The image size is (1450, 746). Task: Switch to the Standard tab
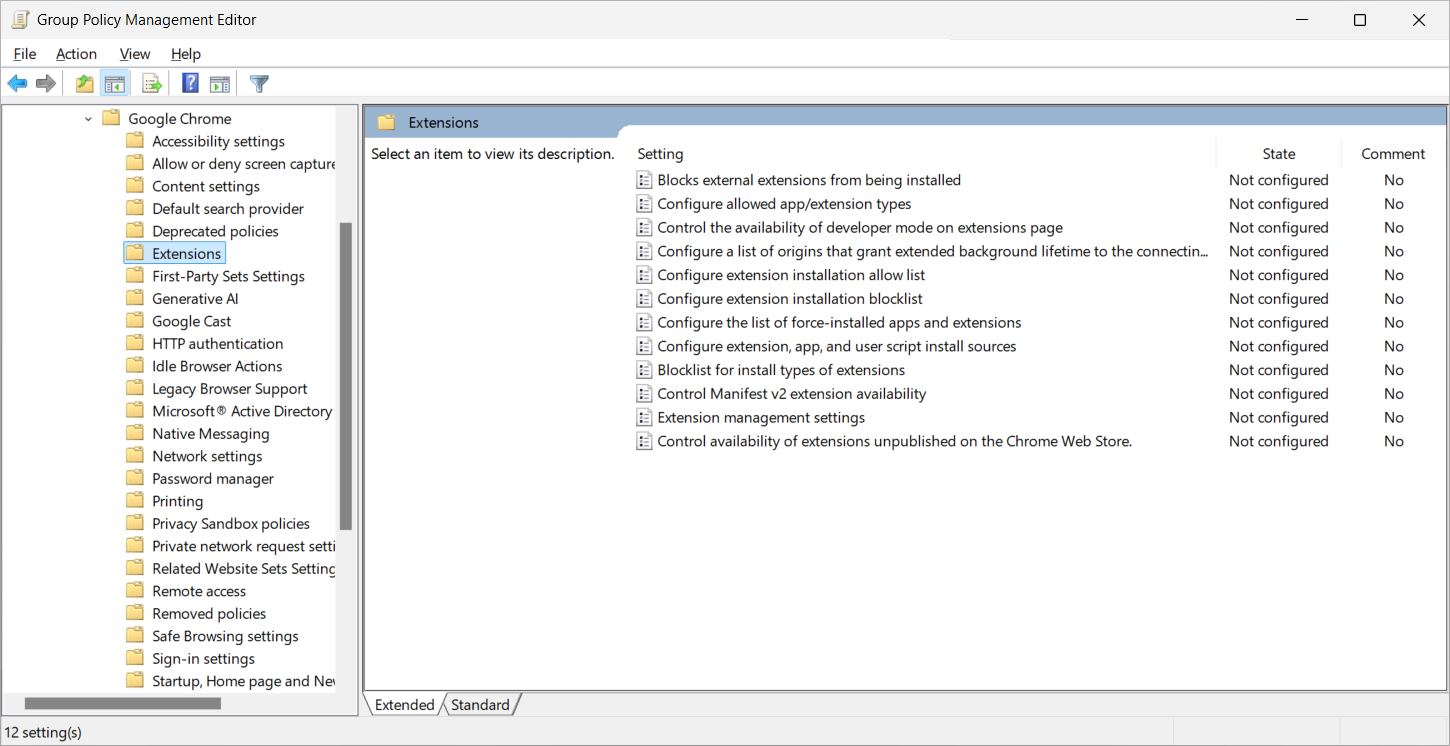click(480, 705)
